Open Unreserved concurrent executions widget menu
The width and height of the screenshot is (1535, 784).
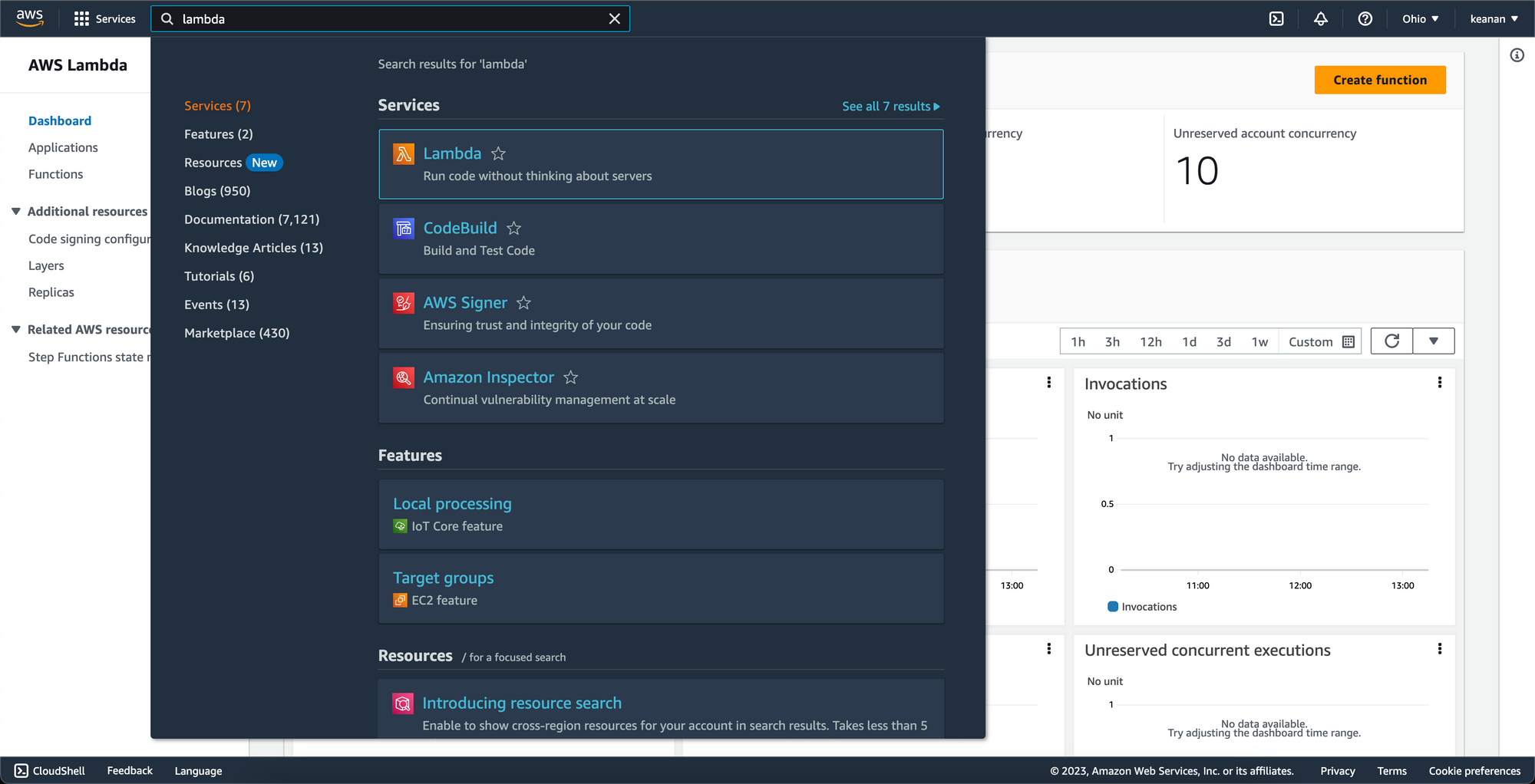click(1440, 649)
